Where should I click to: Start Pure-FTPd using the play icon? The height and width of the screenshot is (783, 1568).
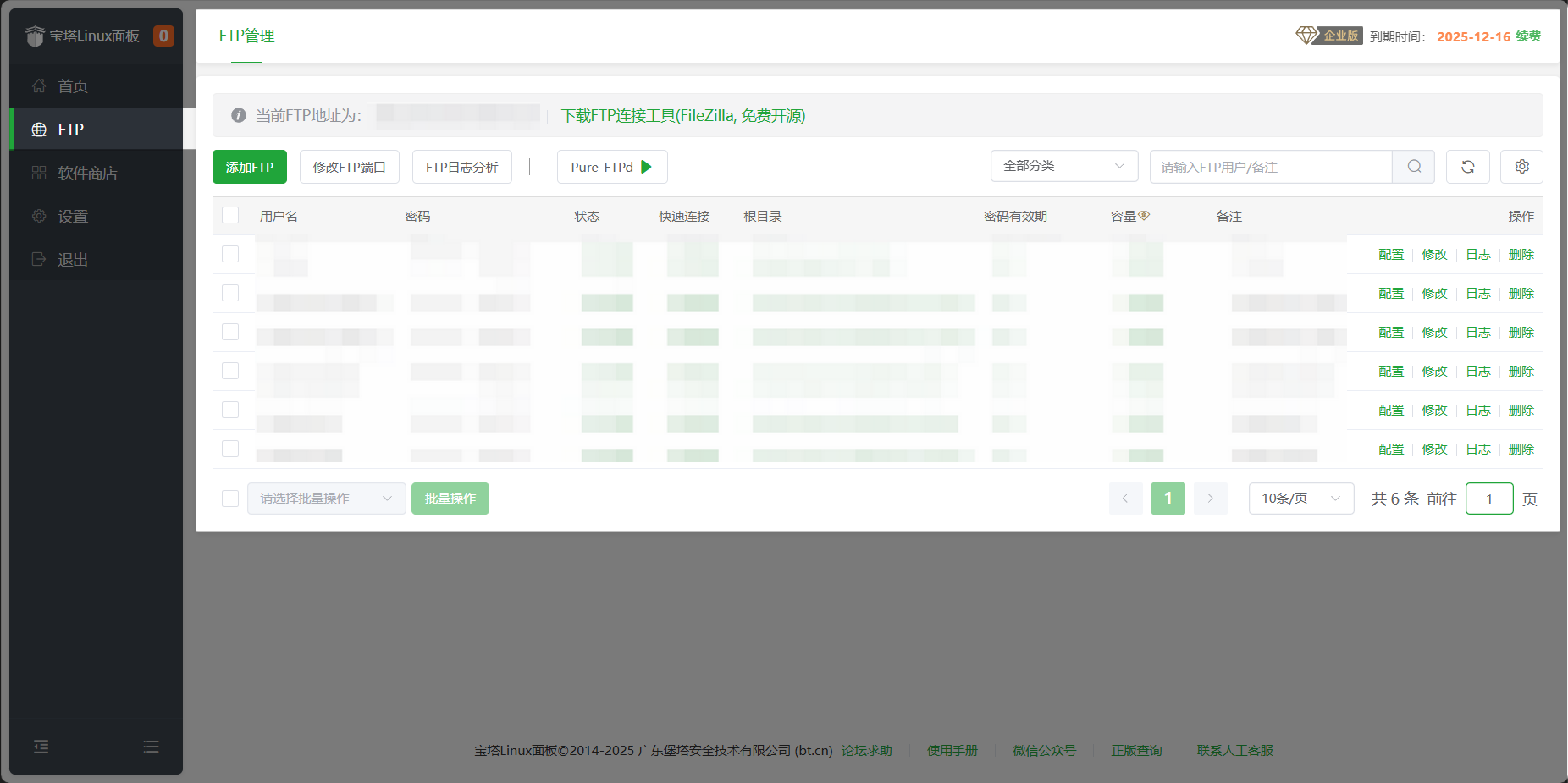tap(645, 167)
